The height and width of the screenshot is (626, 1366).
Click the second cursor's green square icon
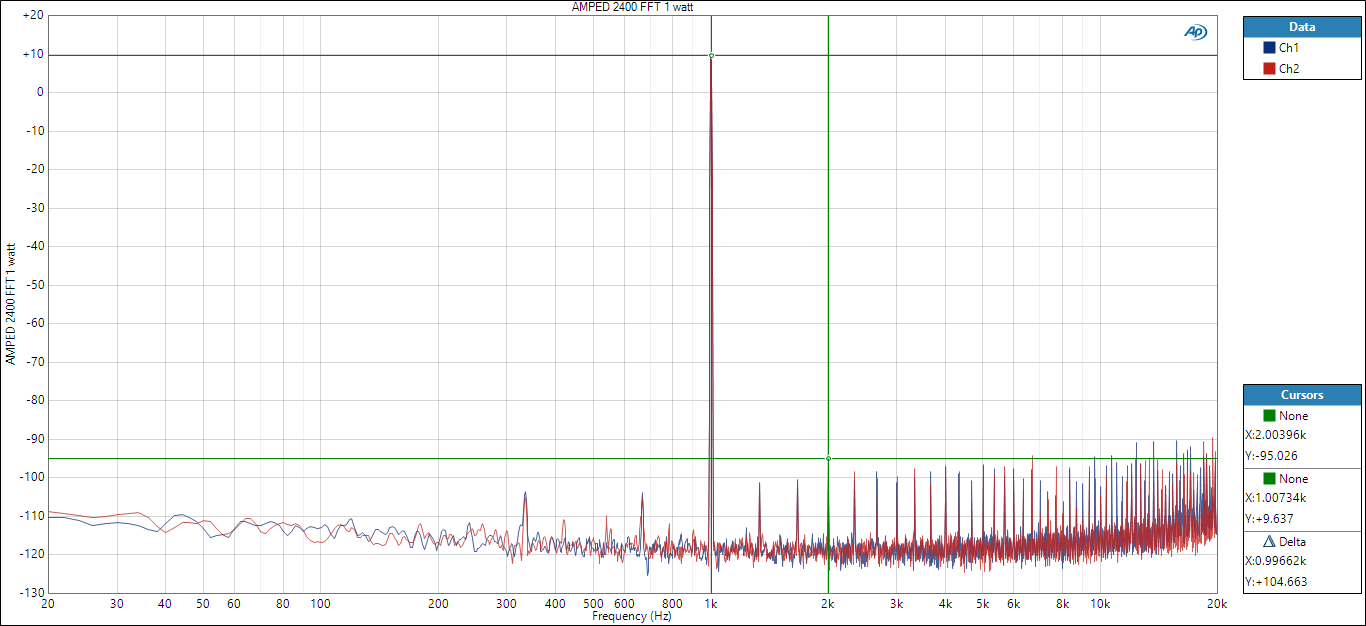pos(1269,479)
